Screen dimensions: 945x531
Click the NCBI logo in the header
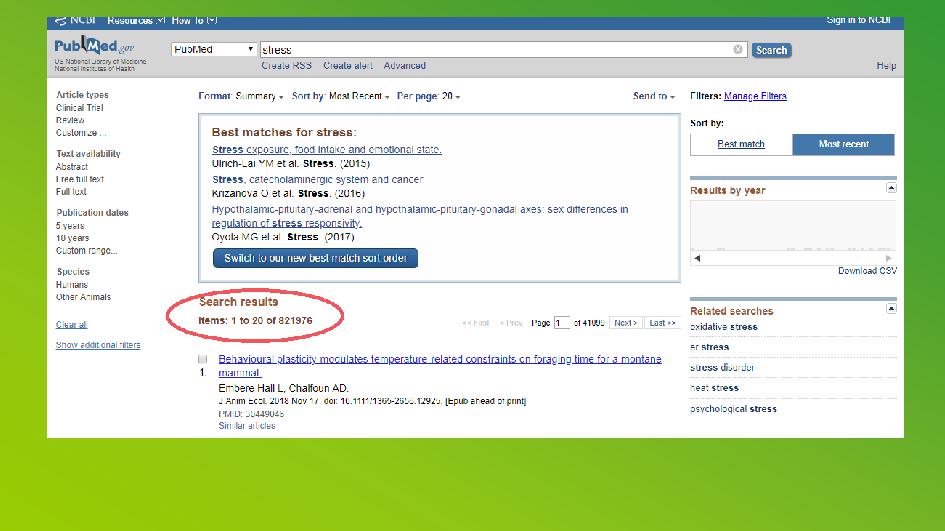(x=75, y=20)
